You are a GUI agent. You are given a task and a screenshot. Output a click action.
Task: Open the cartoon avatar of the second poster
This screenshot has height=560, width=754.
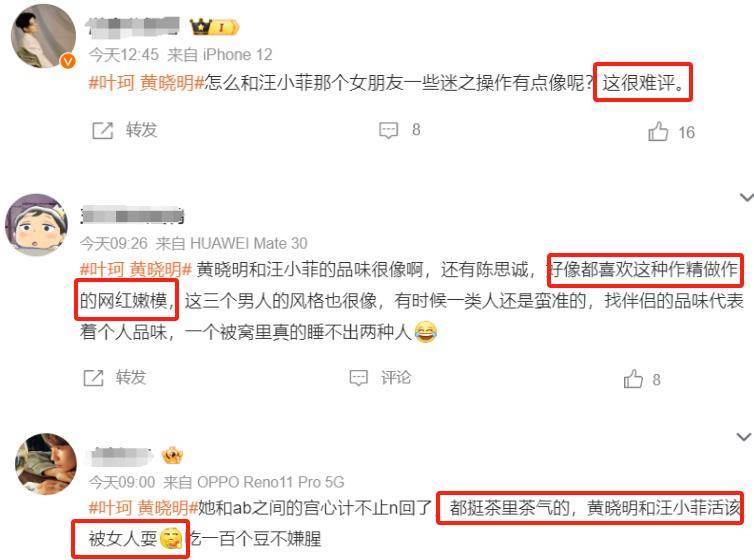36,225
